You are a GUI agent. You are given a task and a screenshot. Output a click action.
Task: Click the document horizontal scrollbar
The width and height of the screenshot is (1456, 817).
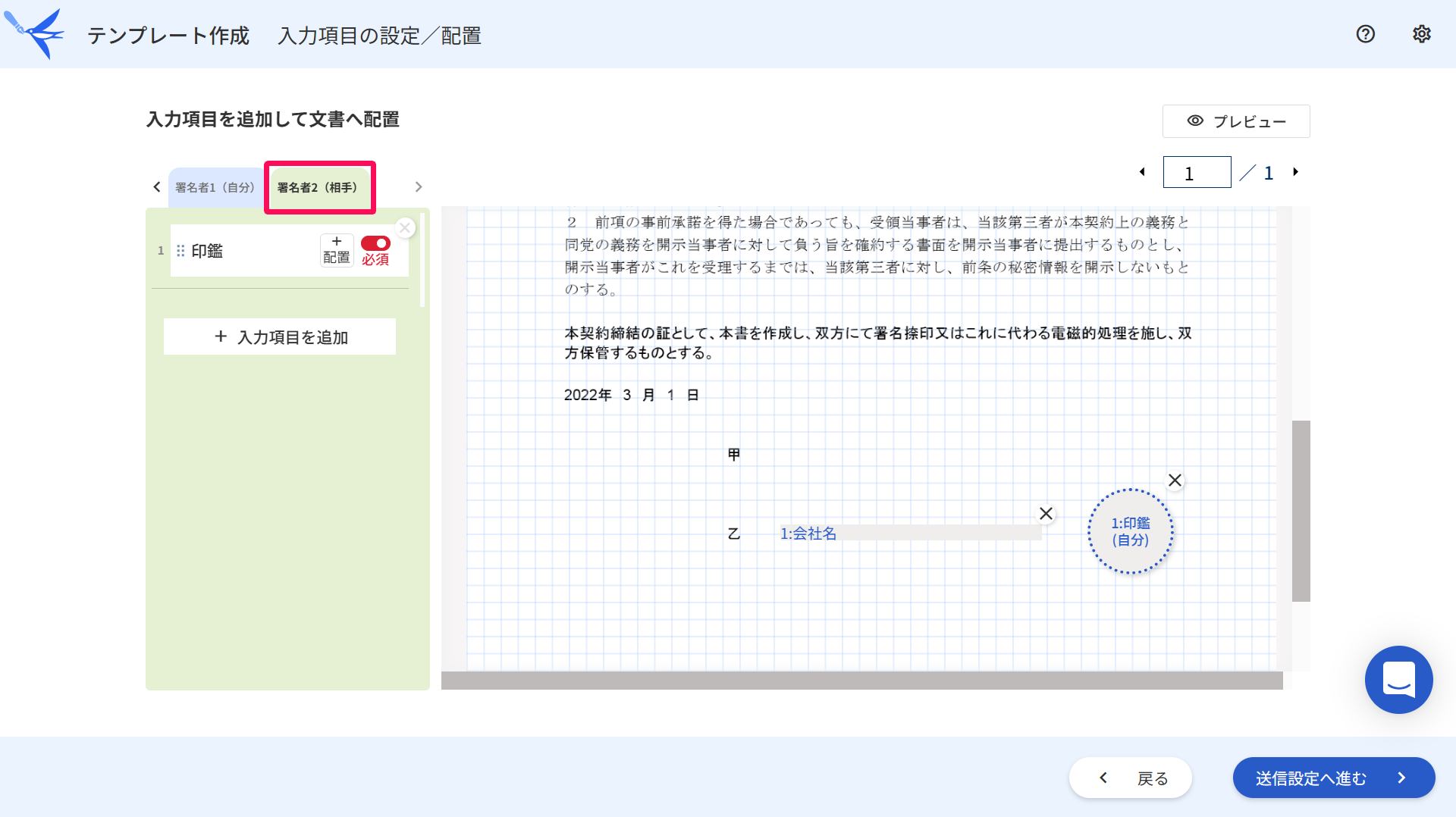point(862,681)
